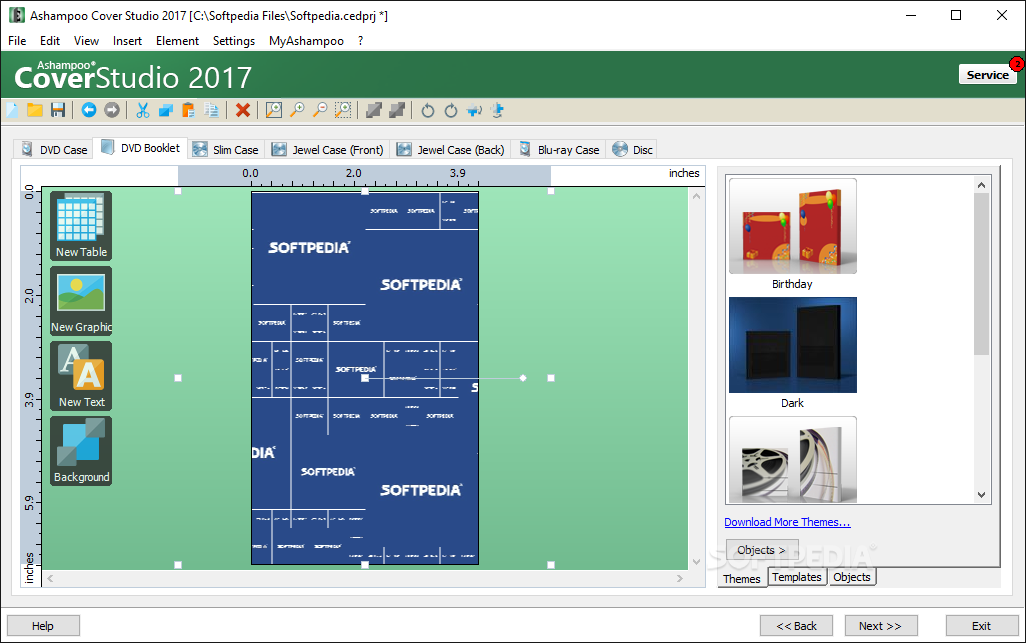
Task: Rotate element clockwise
Action: (x=451, y=110)
